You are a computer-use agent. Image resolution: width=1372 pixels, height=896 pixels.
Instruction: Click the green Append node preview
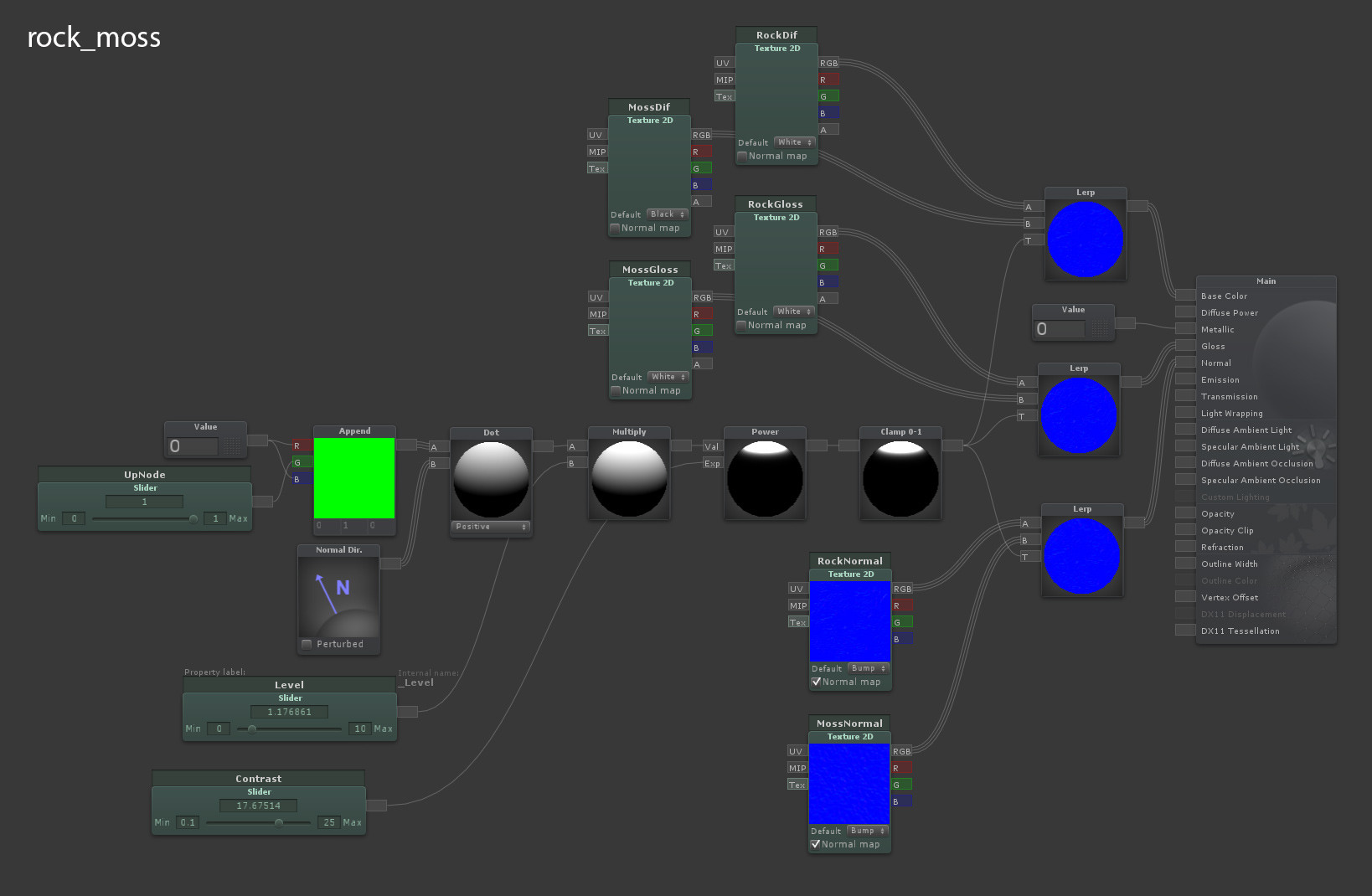(x=354, y=478)
